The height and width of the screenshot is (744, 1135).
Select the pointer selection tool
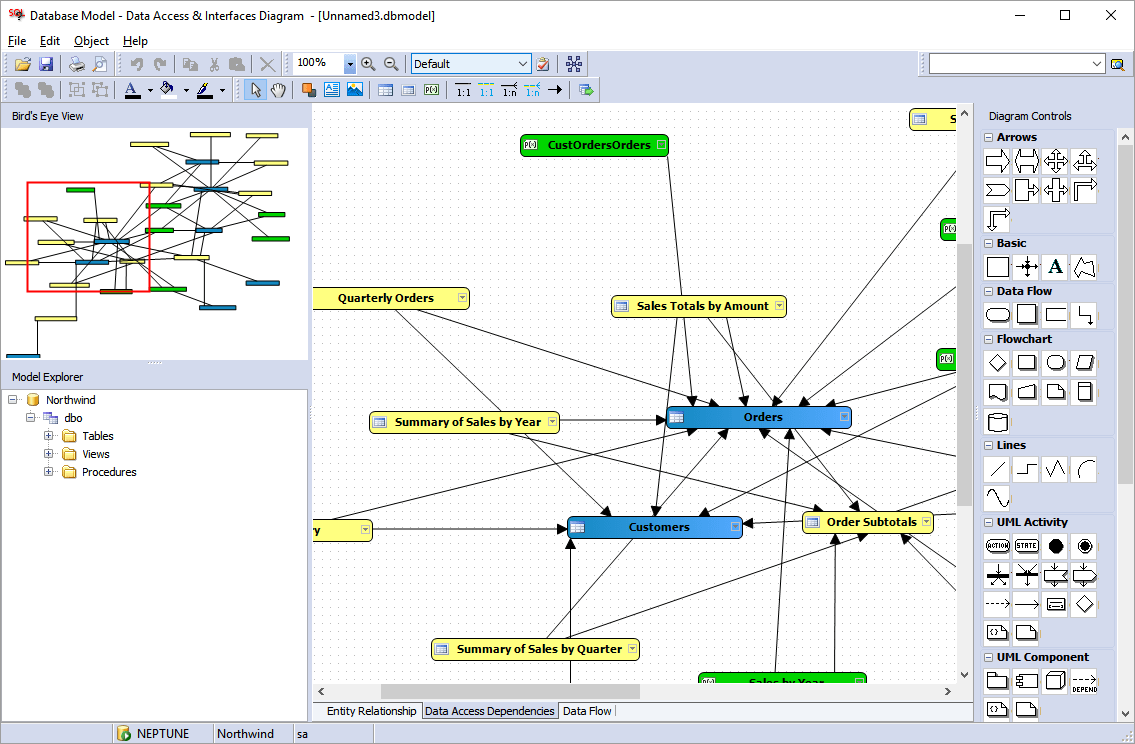255,90
